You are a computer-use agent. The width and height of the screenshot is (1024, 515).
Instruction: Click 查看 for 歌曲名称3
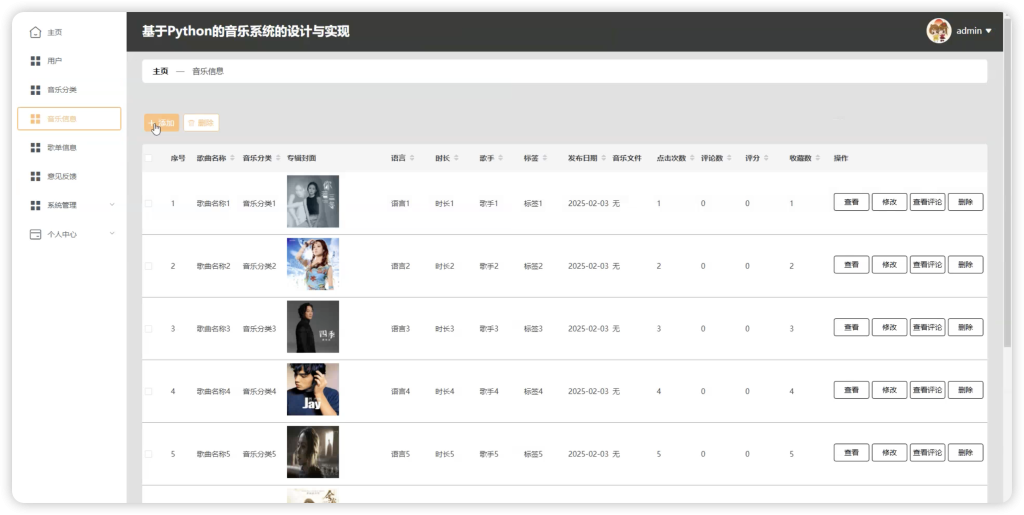click(x=851, y=328)
